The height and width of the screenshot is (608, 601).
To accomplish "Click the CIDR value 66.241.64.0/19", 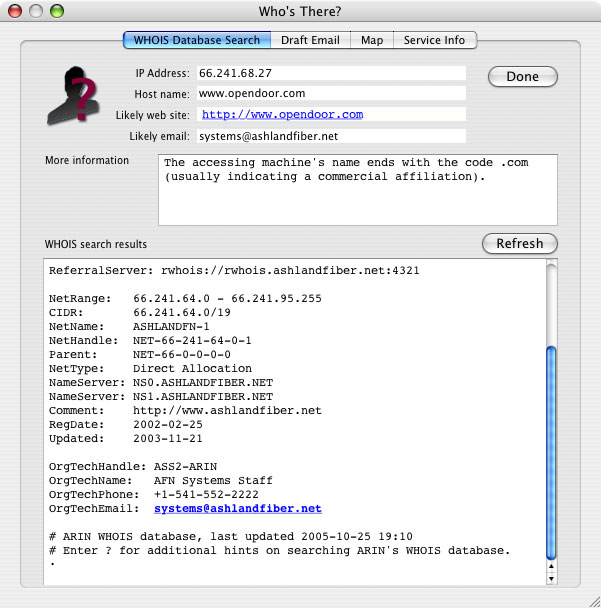I will [x=182, y=312].
